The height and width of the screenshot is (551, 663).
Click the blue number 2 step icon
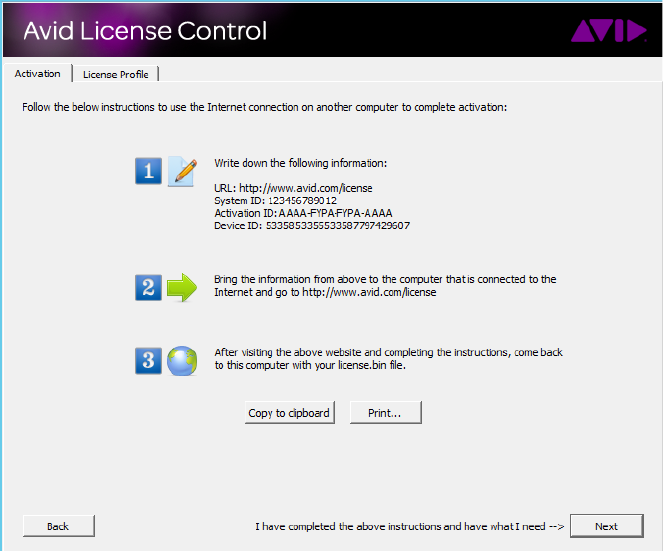point(148,288)
